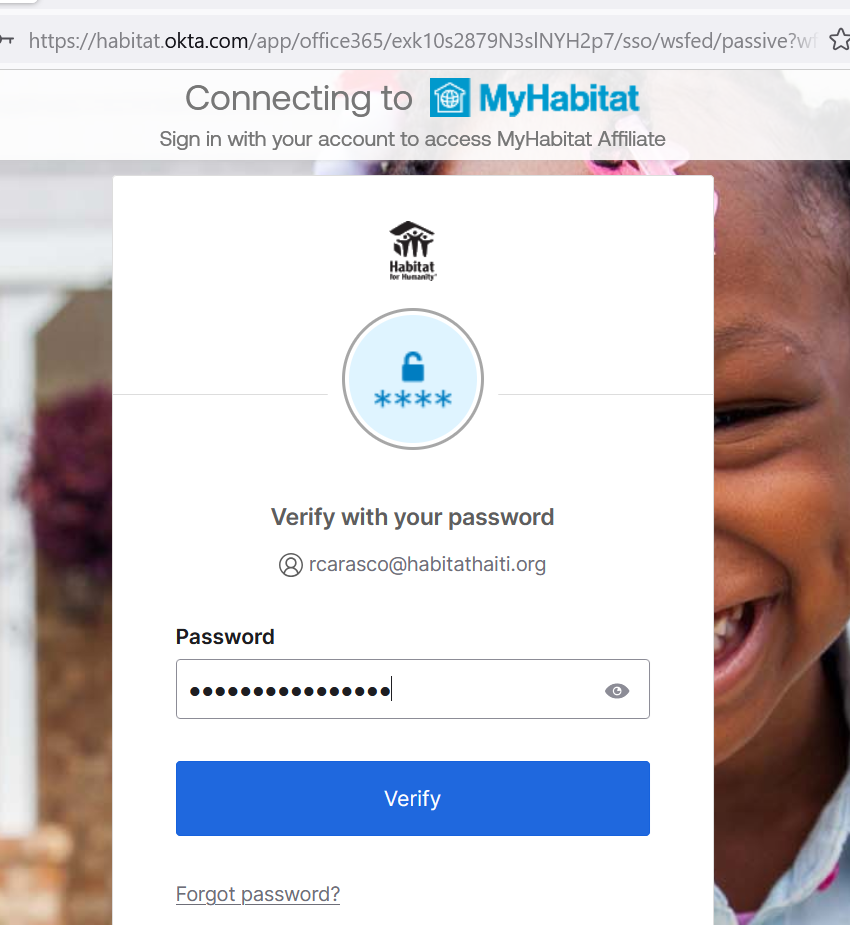Open the Forgot password? link
Viewport: 850px width, 925px height.
[258, 894]
